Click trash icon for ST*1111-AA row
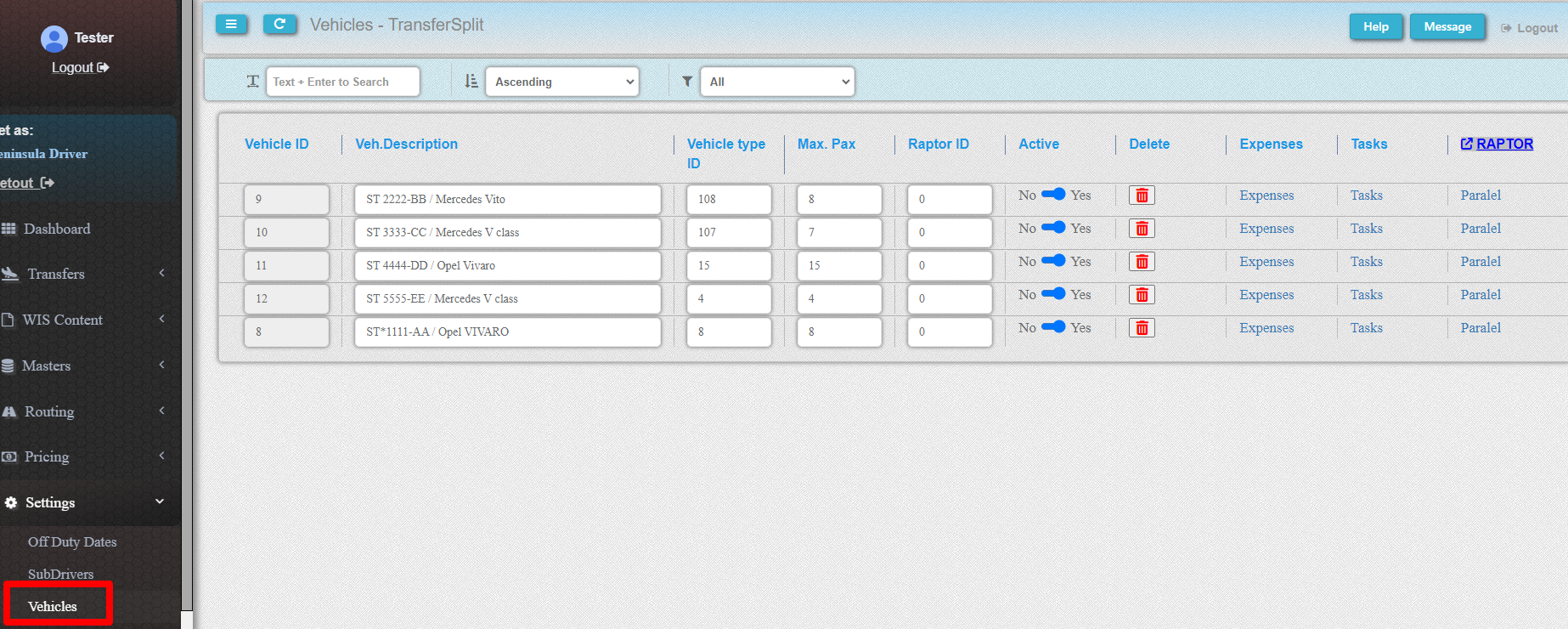Image resolution: width=1568 pixels, height=629 pixels. click(x=1142, y=328)
